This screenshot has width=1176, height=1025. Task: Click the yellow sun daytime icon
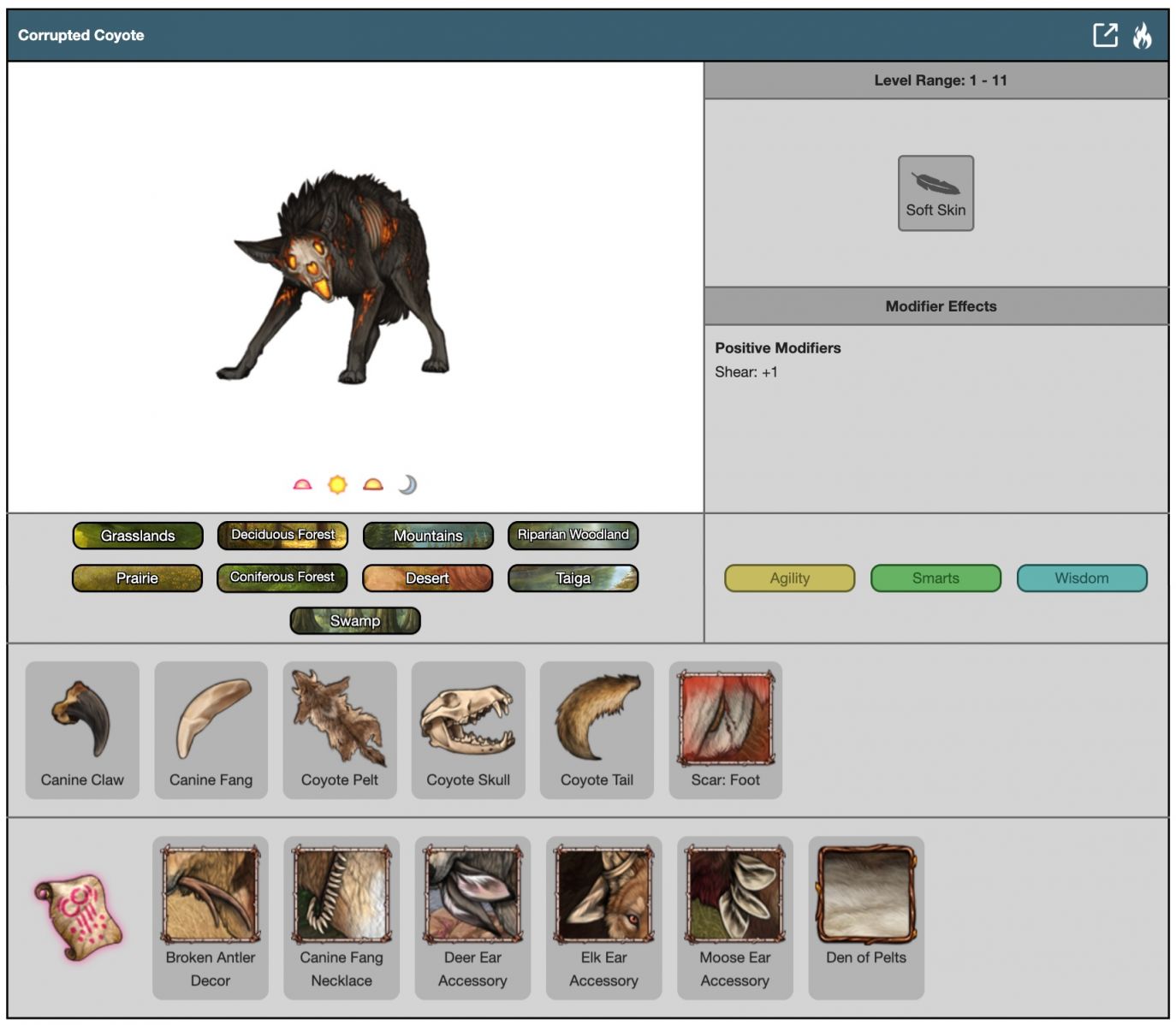click(337, 485)
